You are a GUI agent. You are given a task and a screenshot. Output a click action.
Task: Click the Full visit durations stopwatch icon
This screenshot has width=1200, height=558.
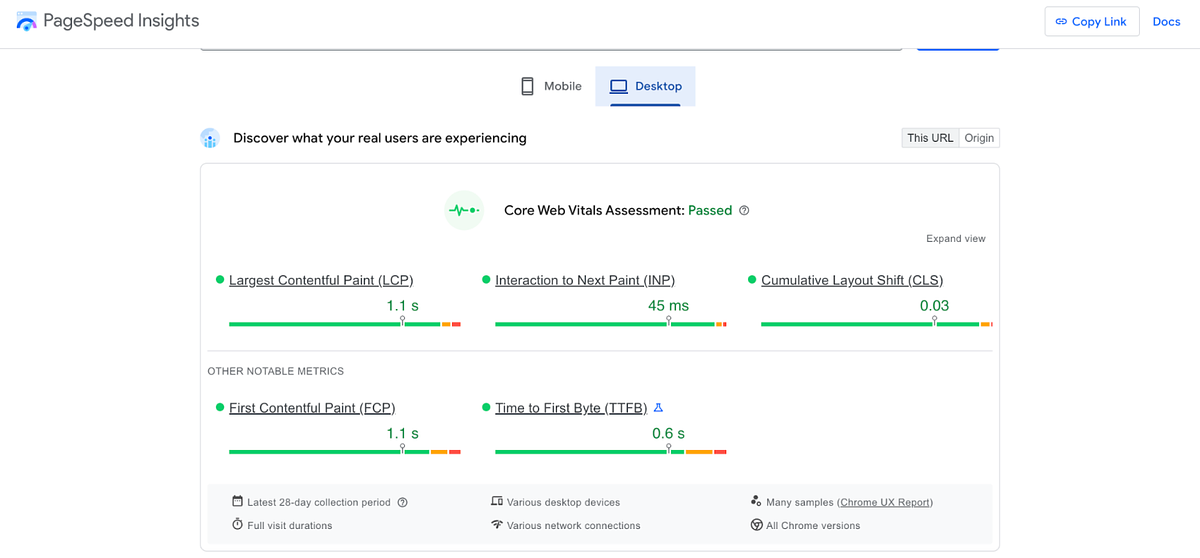pyautogui.click(x=237, y=525)
